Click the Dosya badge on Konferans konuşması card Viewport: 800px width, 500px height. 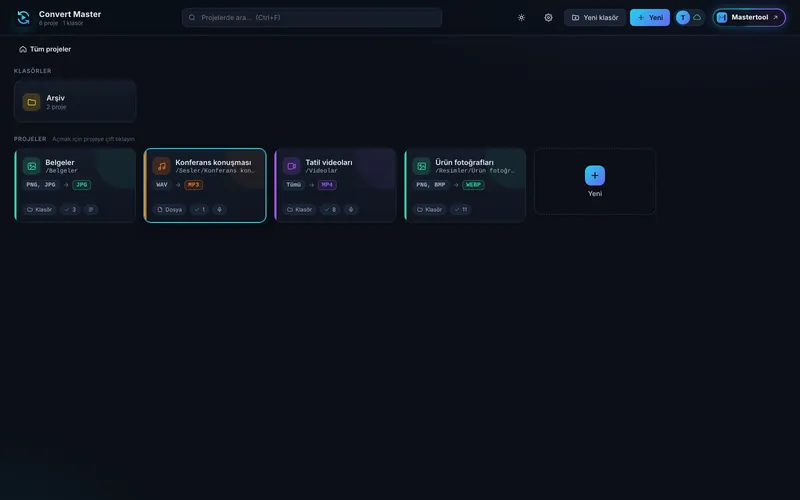pos(169,209)
